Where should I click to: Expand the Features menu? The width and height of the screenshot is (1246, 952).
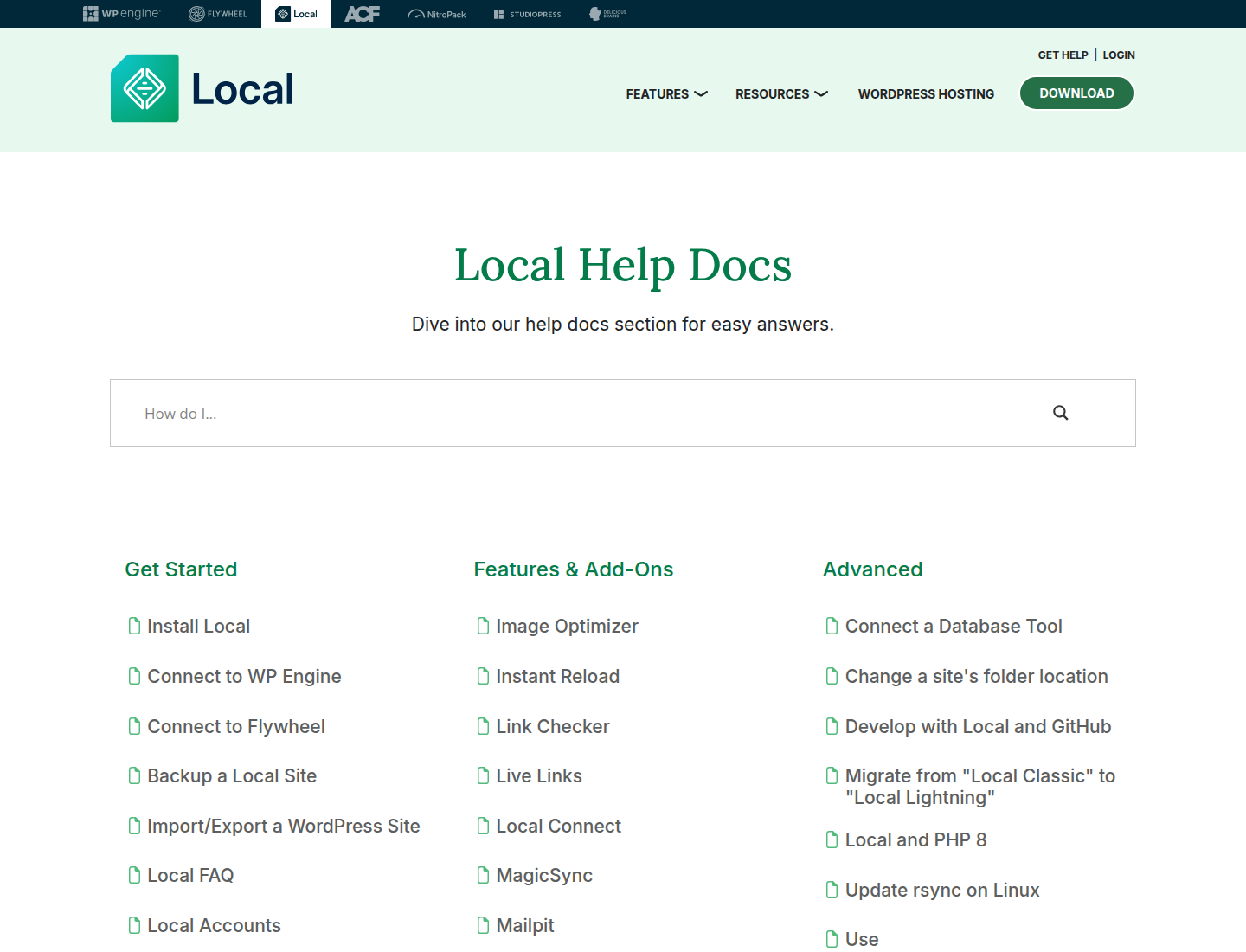coord(666,93)
